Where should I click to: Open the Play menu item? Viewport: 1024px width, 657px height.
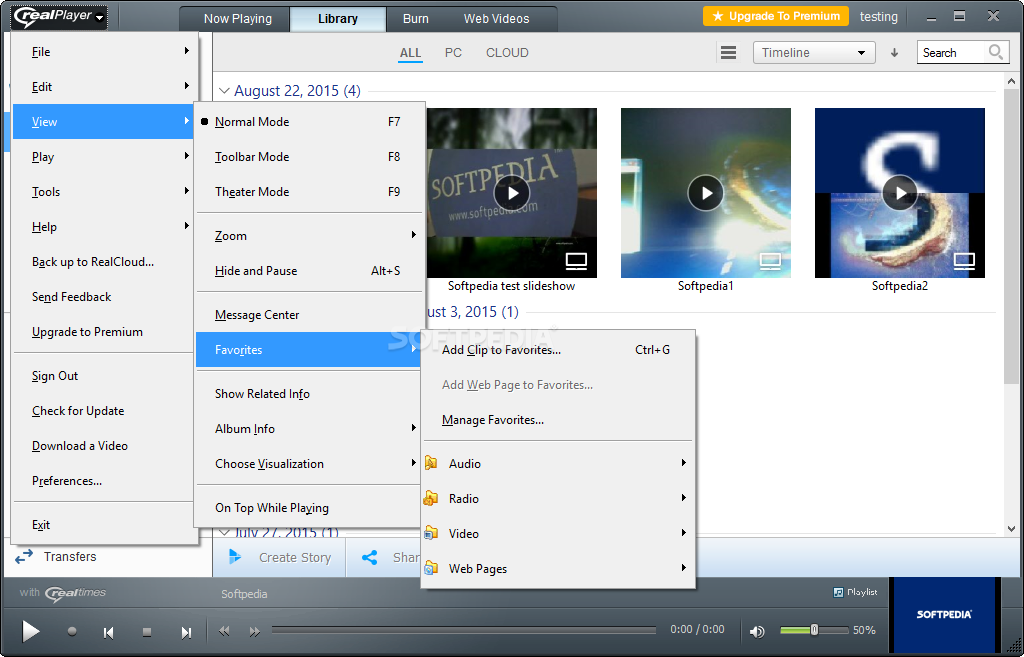tap(103, 157)
